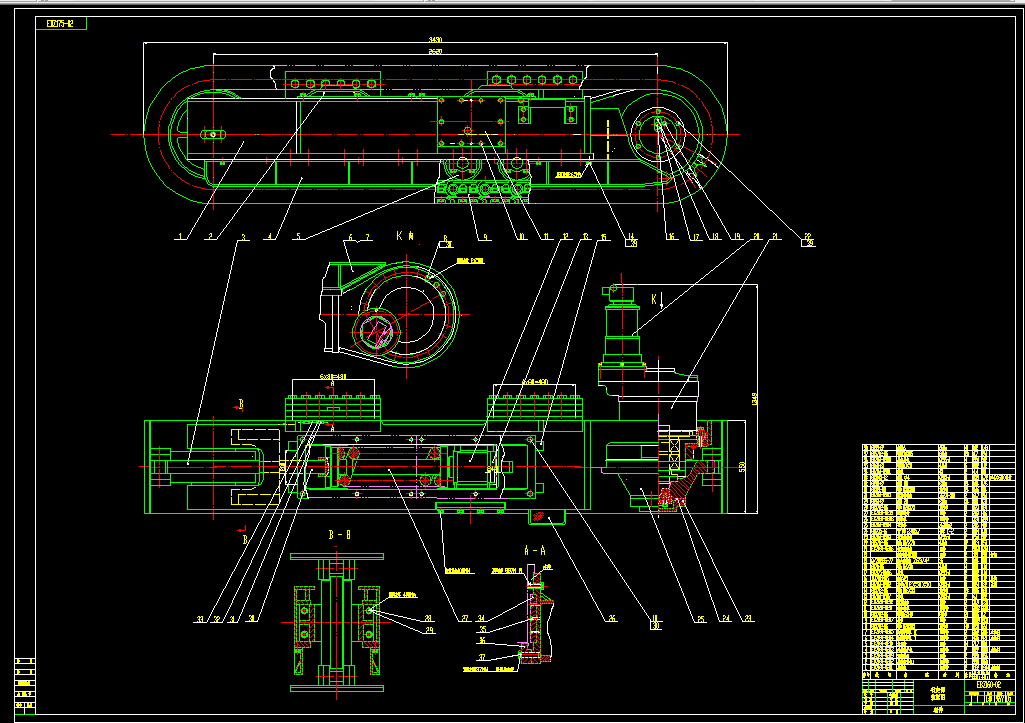Click part callout number 29

429,630
